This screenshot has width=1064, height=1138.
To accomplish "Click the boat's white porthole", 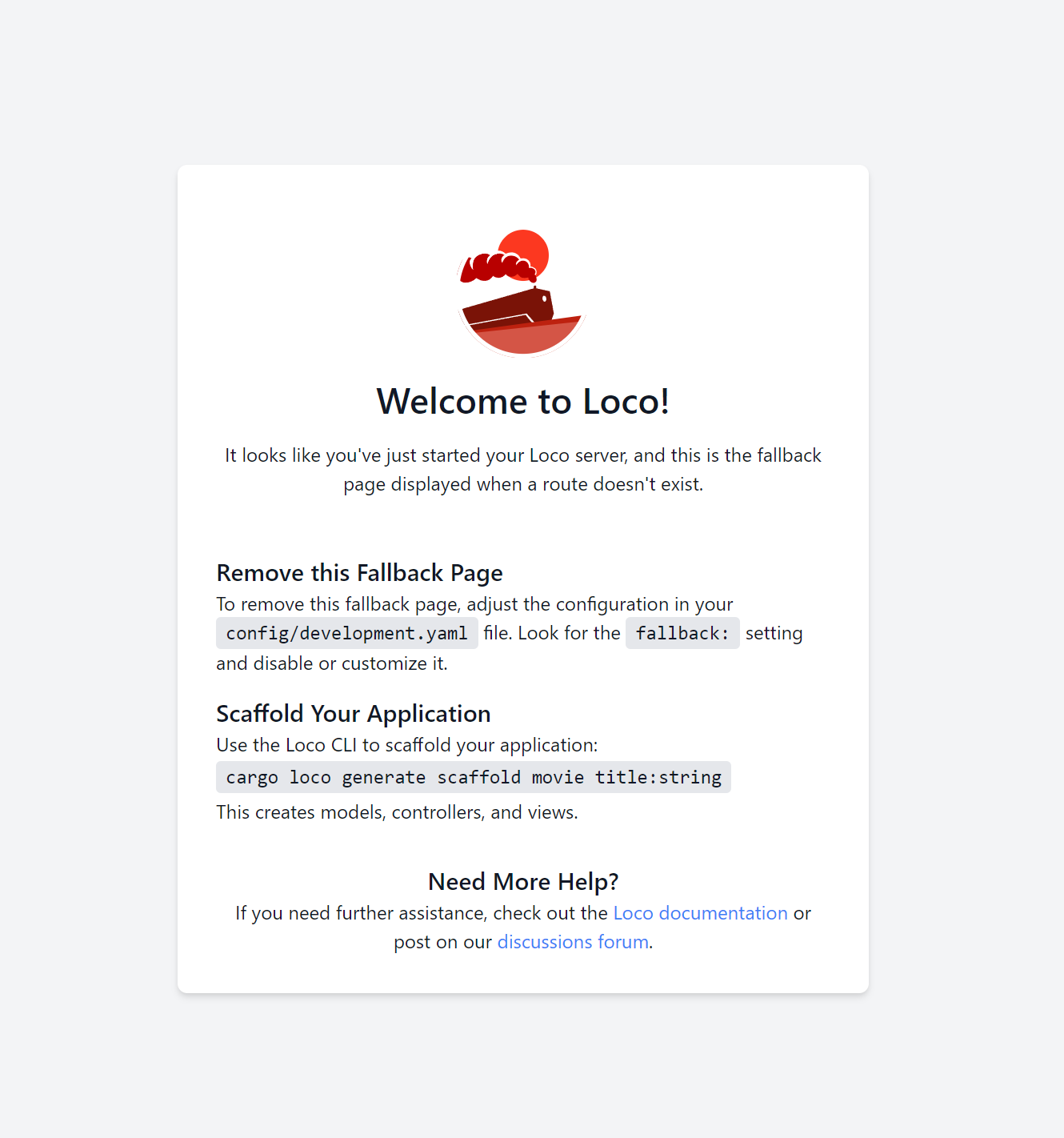I will click(545, 299).
